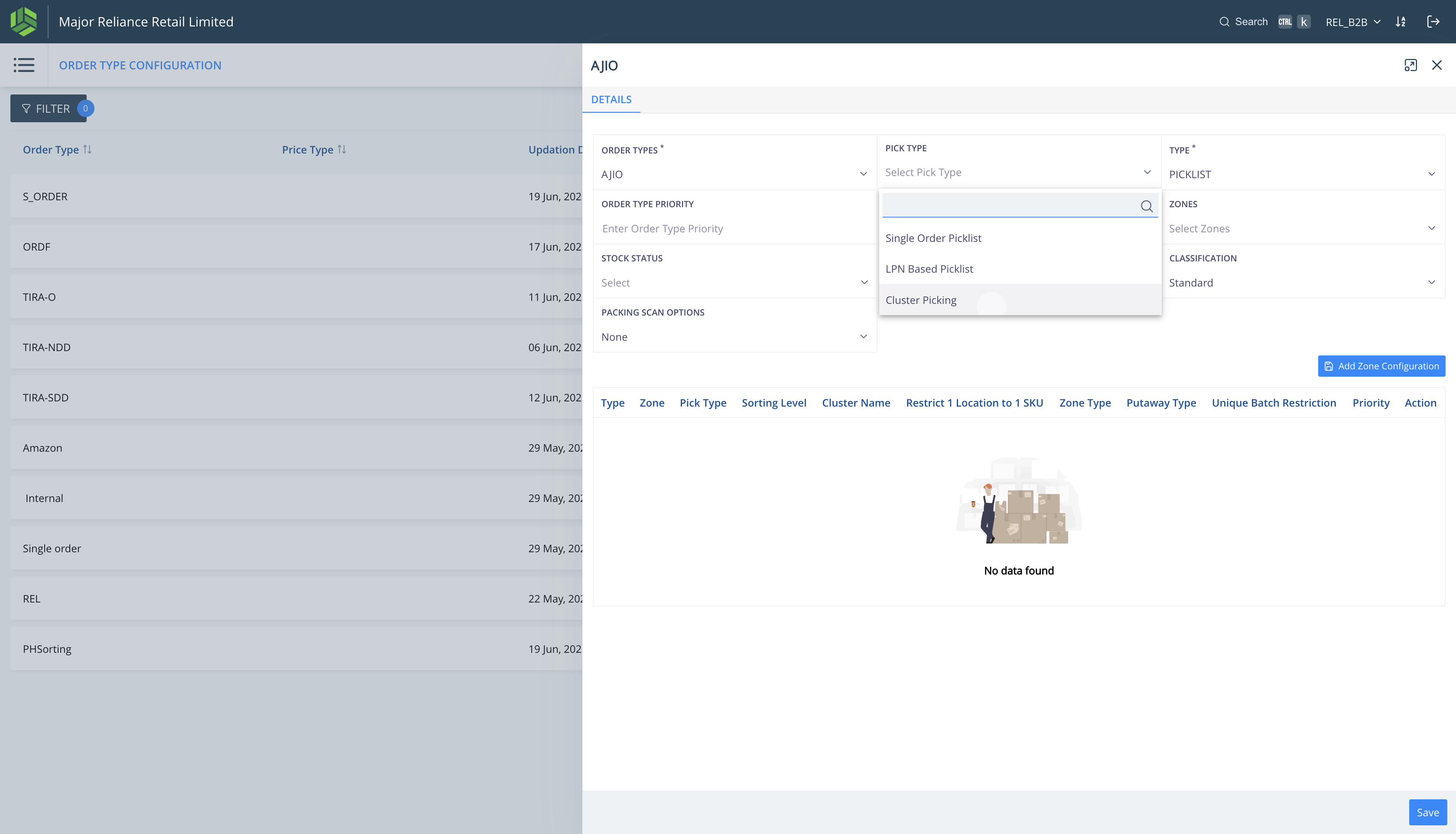The width and height of the screenshot is (1456, 834).
Task: Select the Single order row
Action: tap(296, 548)
